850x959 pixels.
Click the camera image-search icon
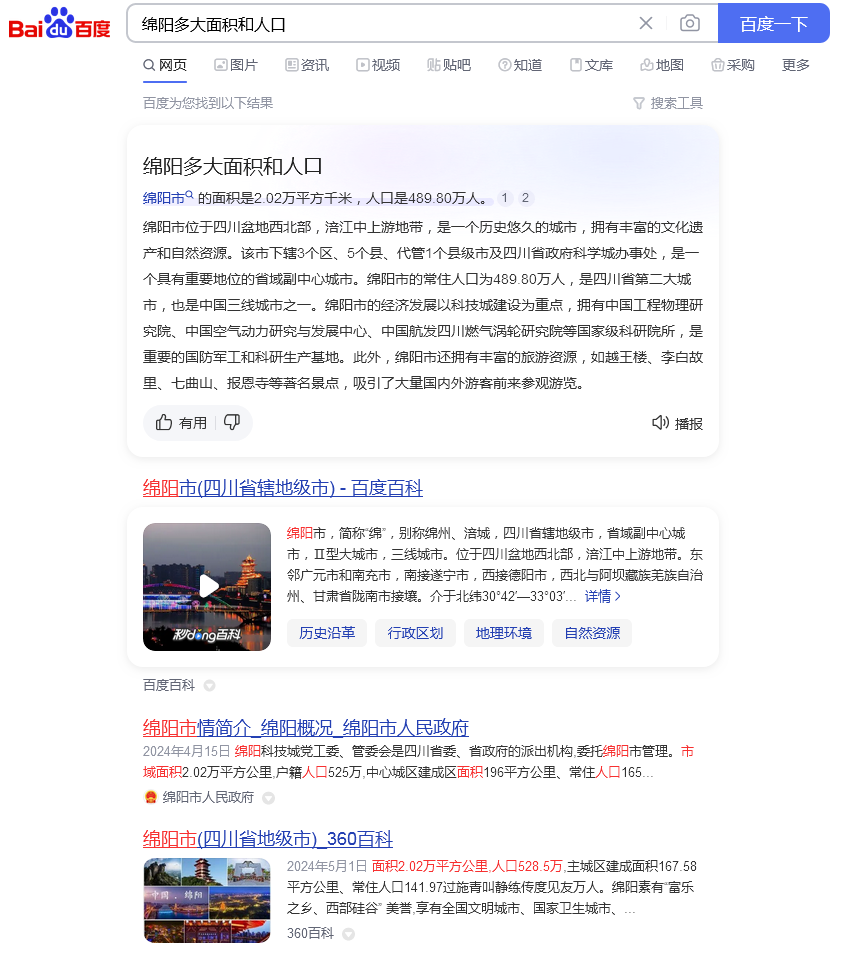689,23
